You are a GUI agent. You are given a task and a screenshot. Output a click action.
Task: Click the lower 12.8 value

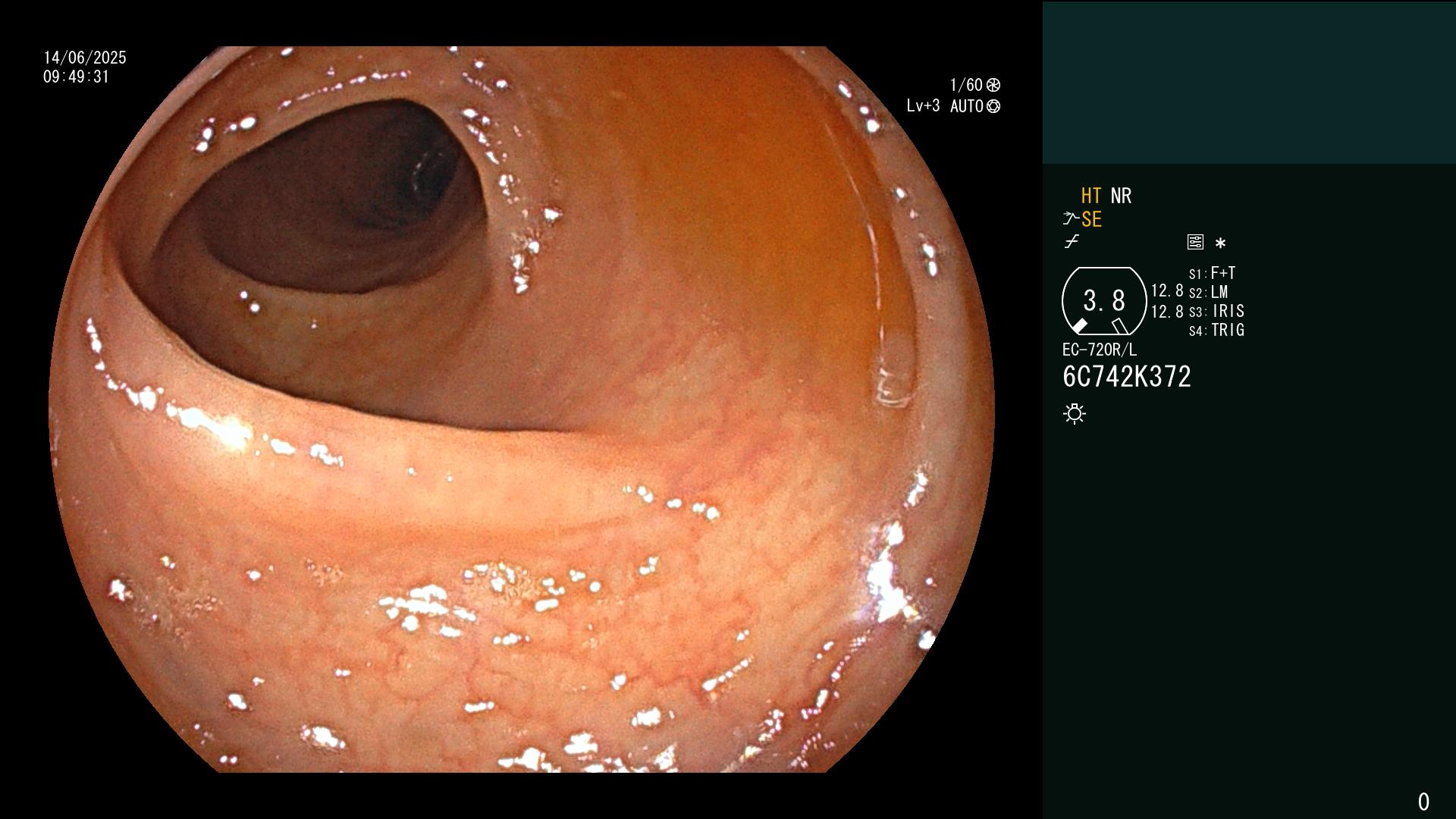[1167, 312]
